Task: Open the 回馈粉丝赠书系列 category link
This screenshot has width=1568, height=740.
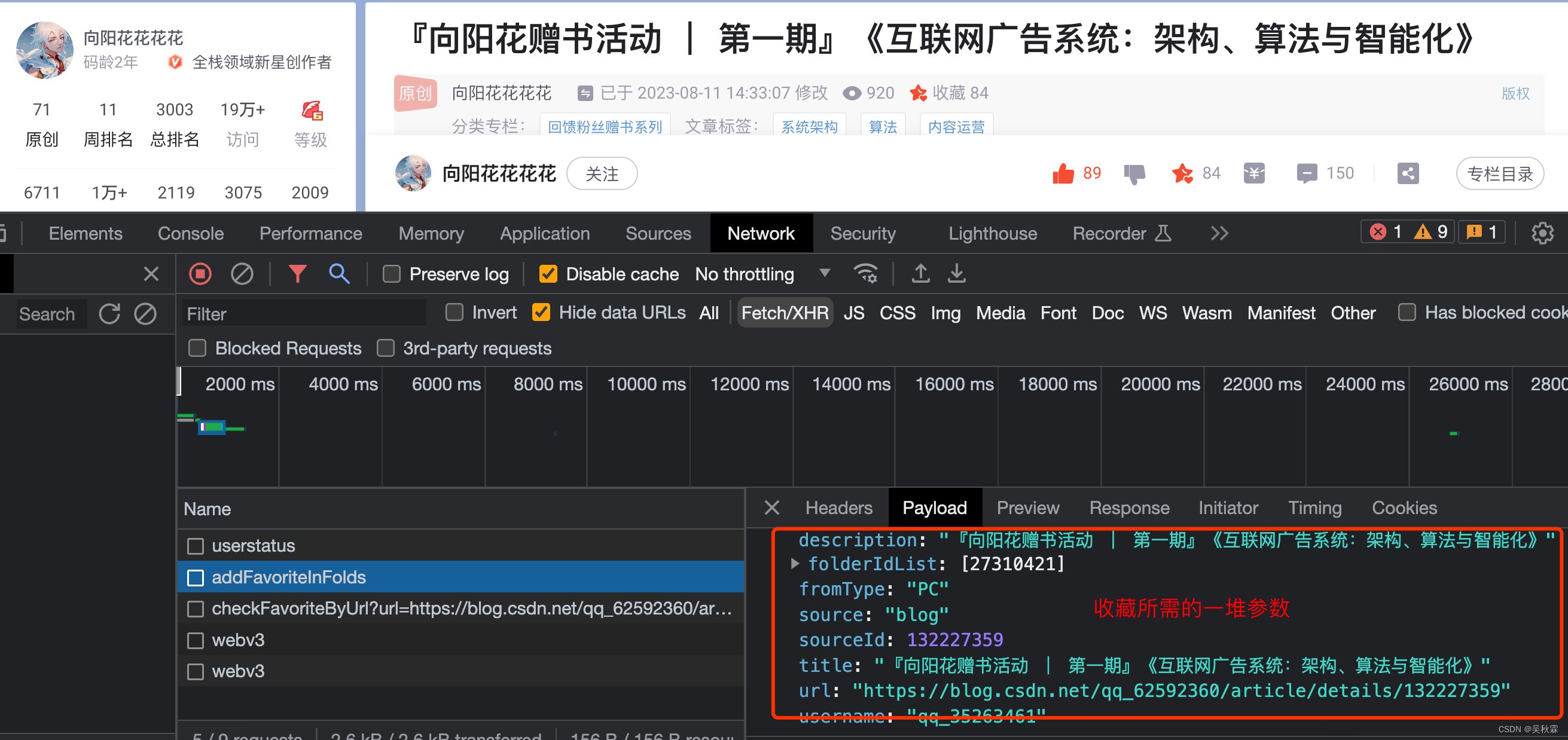Action: (x=605, y=127)
